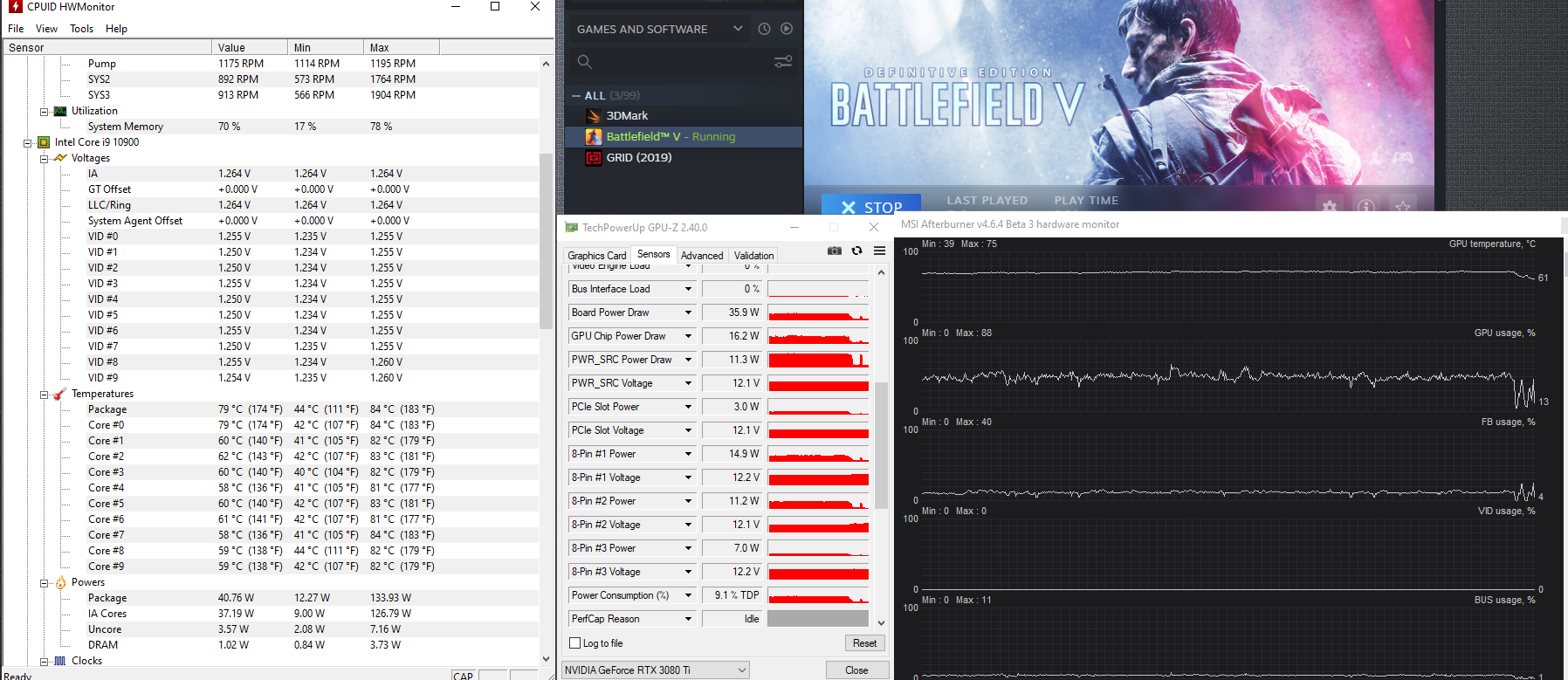Take a GPU-Z screenshot with camera icon
Screen dimensions: 1568x680
[x=835, y=251]
